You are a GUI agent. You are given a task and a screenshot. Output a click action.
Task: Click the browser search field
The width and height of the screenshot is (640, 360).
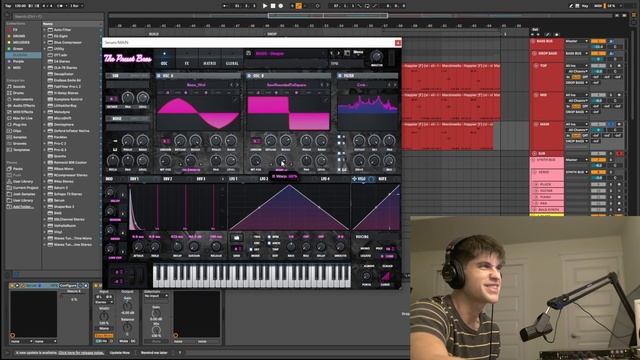(57, 16)
